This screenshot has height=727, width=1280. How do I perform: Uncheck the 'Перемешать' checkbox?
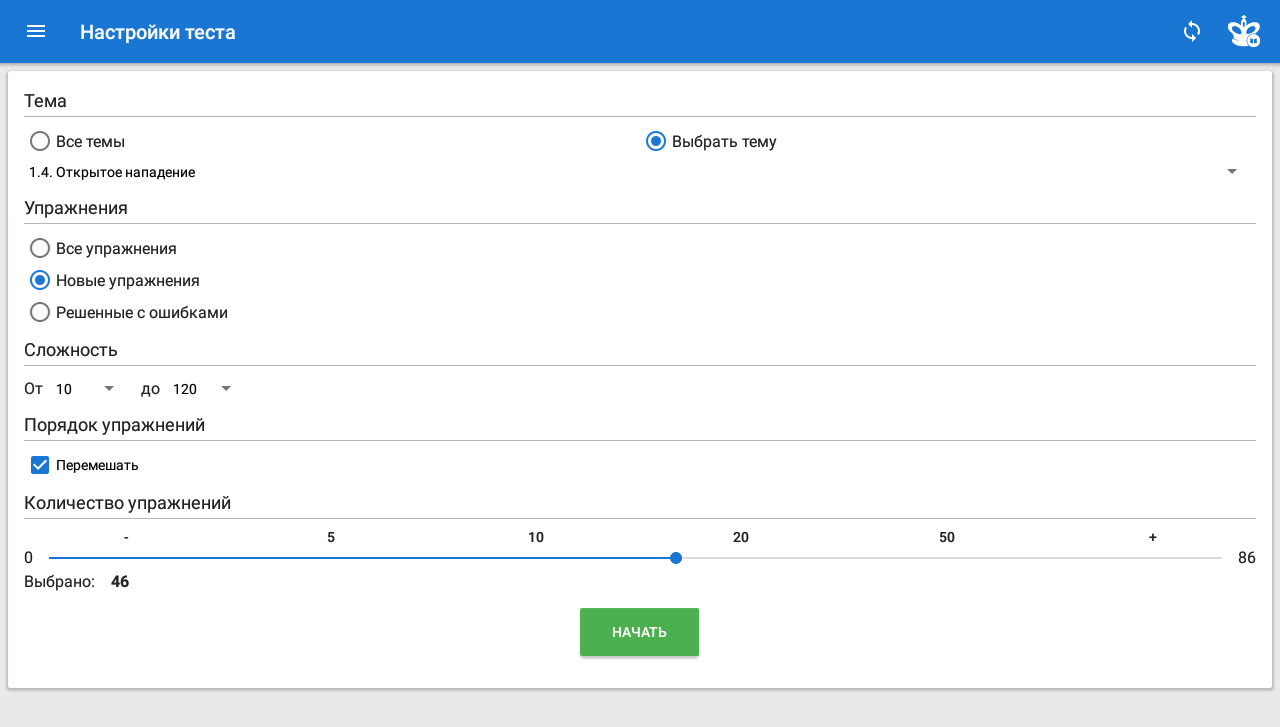click(40, 465)
